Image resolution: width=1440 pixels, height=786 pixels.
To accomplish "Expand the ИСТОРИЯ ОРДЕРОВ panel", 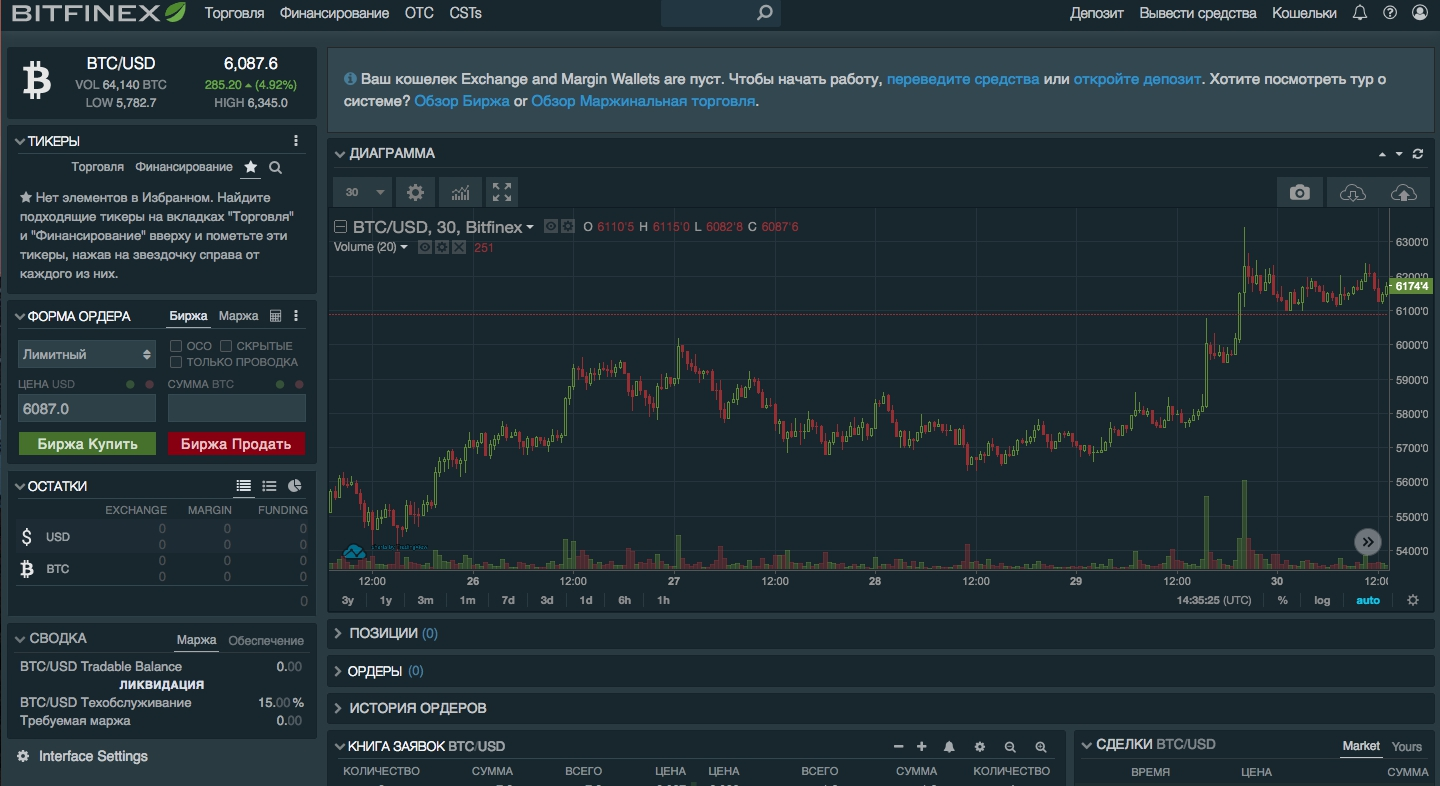I will (x=417, y=708).
